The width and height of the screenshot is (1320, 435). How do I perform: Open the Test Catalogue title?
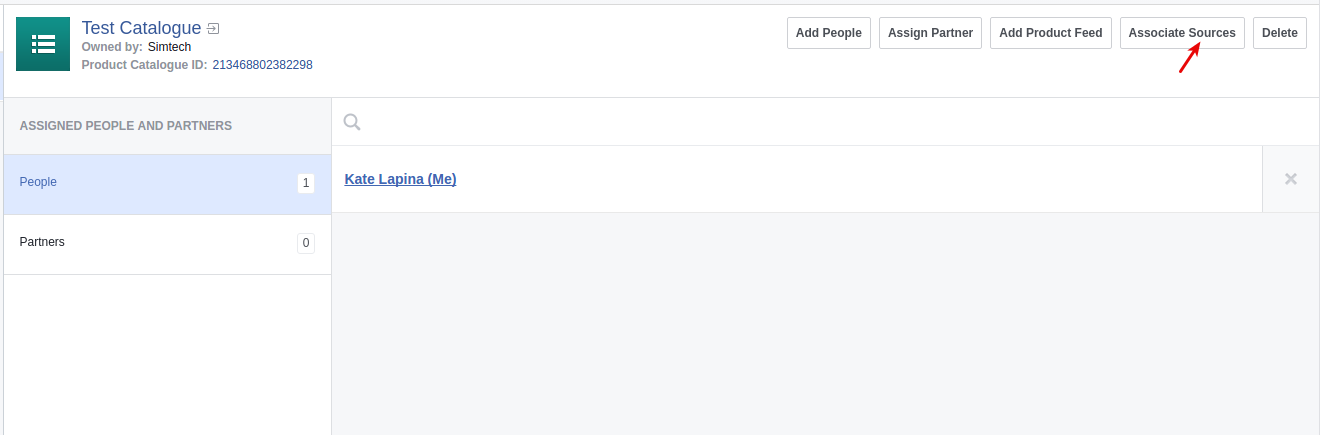(x=141, y=28)
